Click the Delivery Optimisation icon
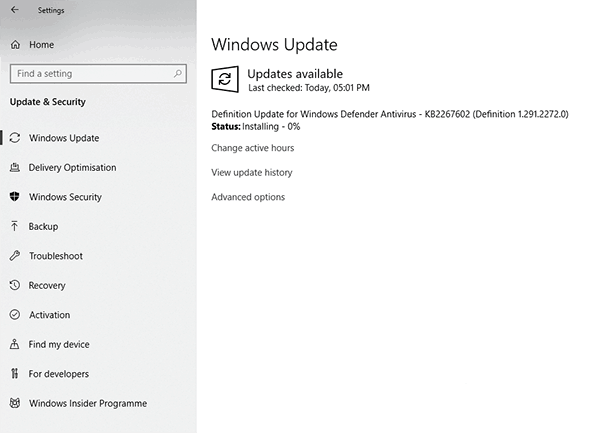 coord(15,167)
